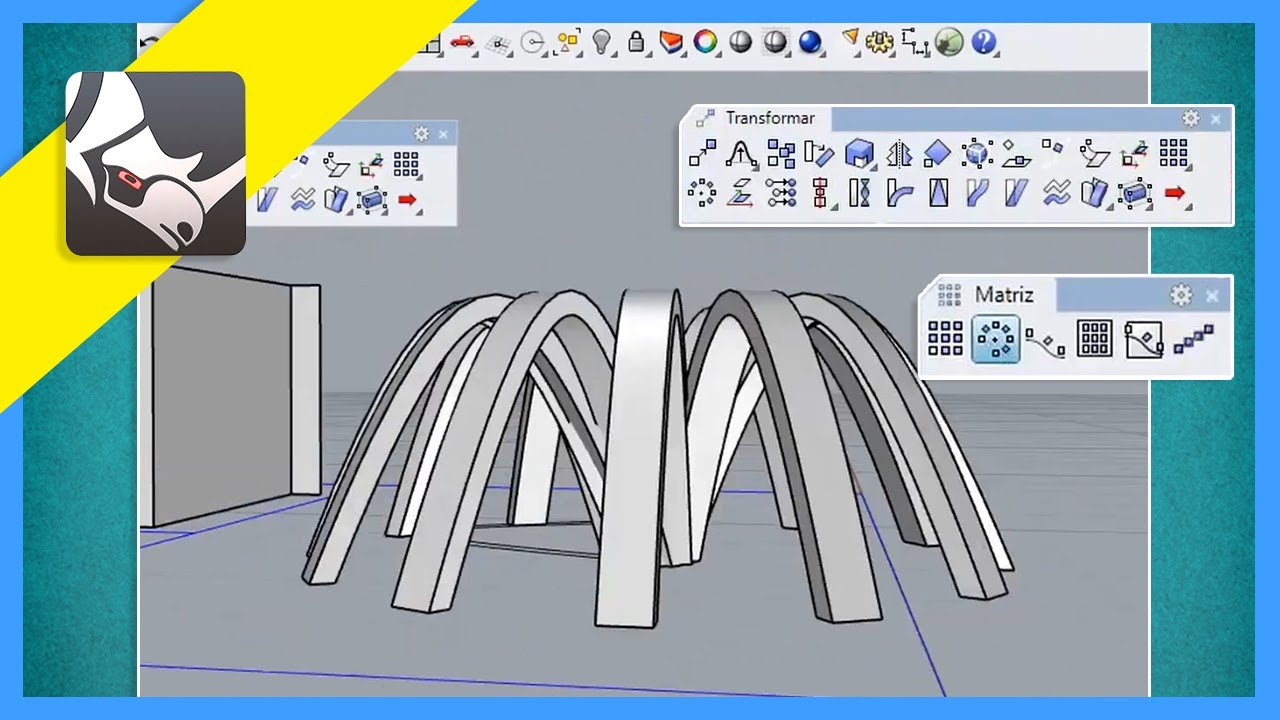
Task: Click the orange cone icon in toolbar
Action: pos(849,40)
